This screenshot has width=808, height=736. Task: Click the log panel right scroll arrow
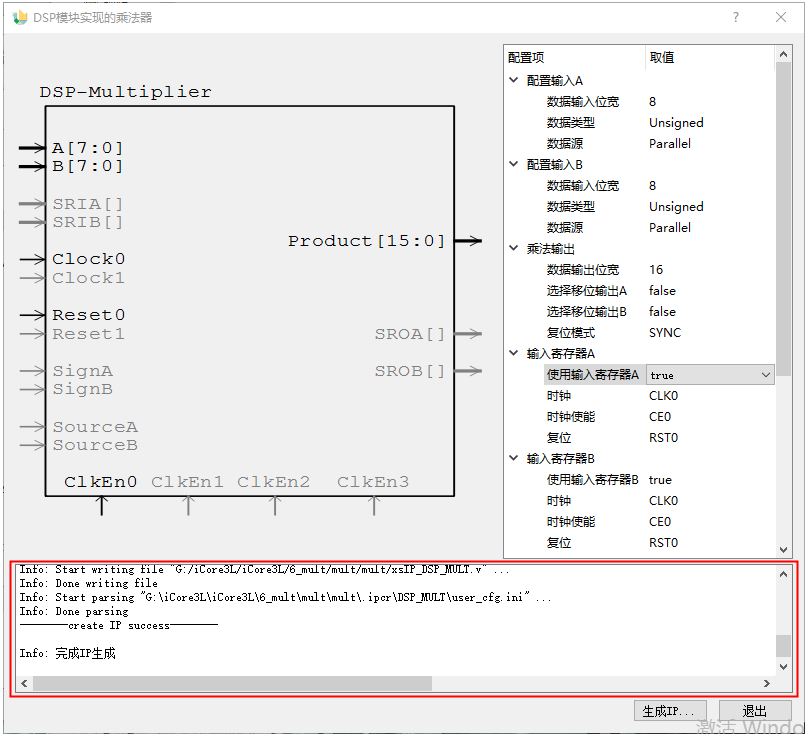coord(767,684)
